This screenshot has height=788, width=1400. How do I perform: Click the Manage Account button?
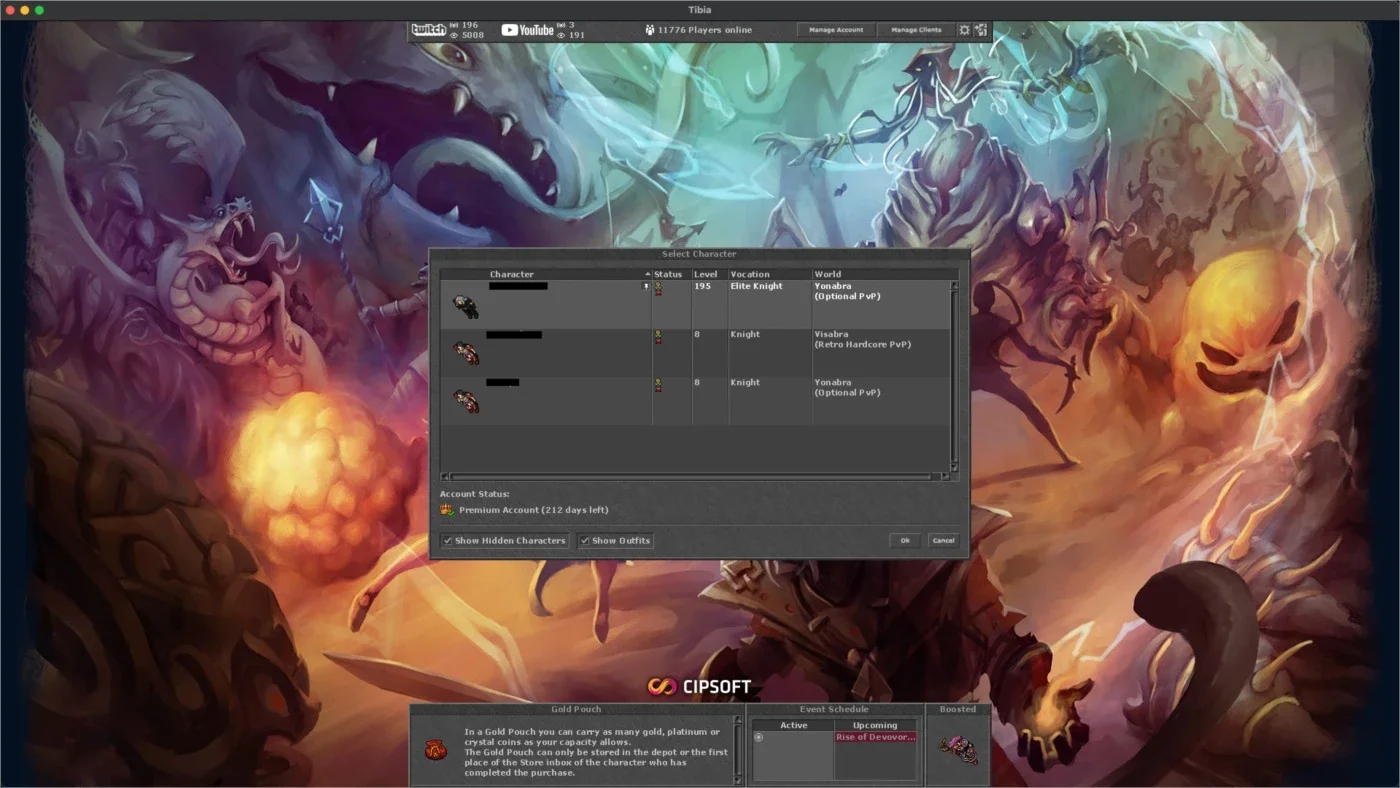click(x=836, y=30)
